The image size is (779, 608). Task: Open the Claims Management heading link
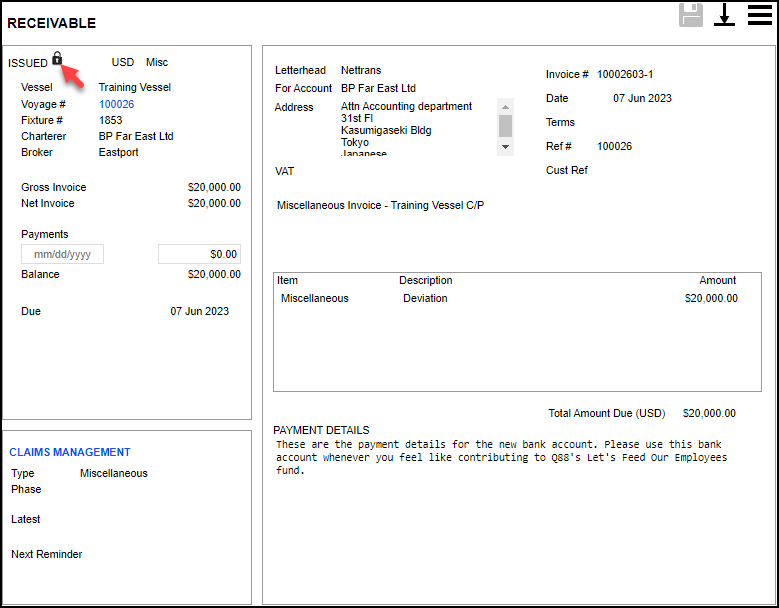pyautogui.click(x=70, y=452)
